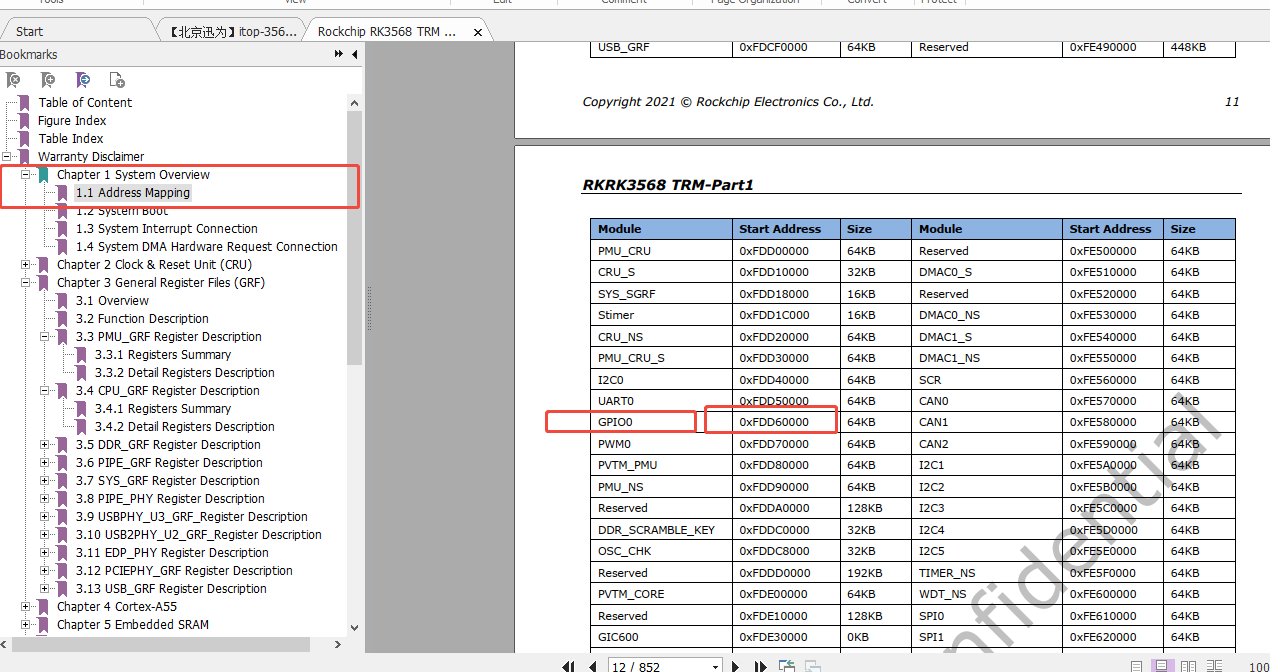Jump to the first page
This screenshot has height=672, width=1270.
(x=568, y=666)
